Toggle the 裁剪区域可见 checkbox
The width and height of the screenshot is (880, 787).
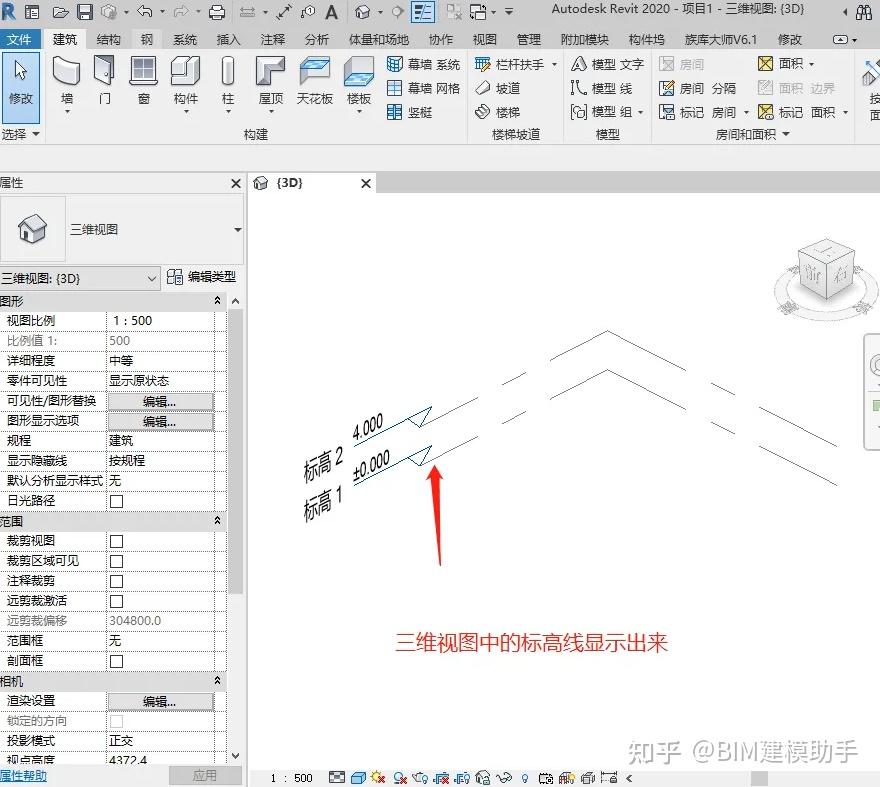click(116, 561)
